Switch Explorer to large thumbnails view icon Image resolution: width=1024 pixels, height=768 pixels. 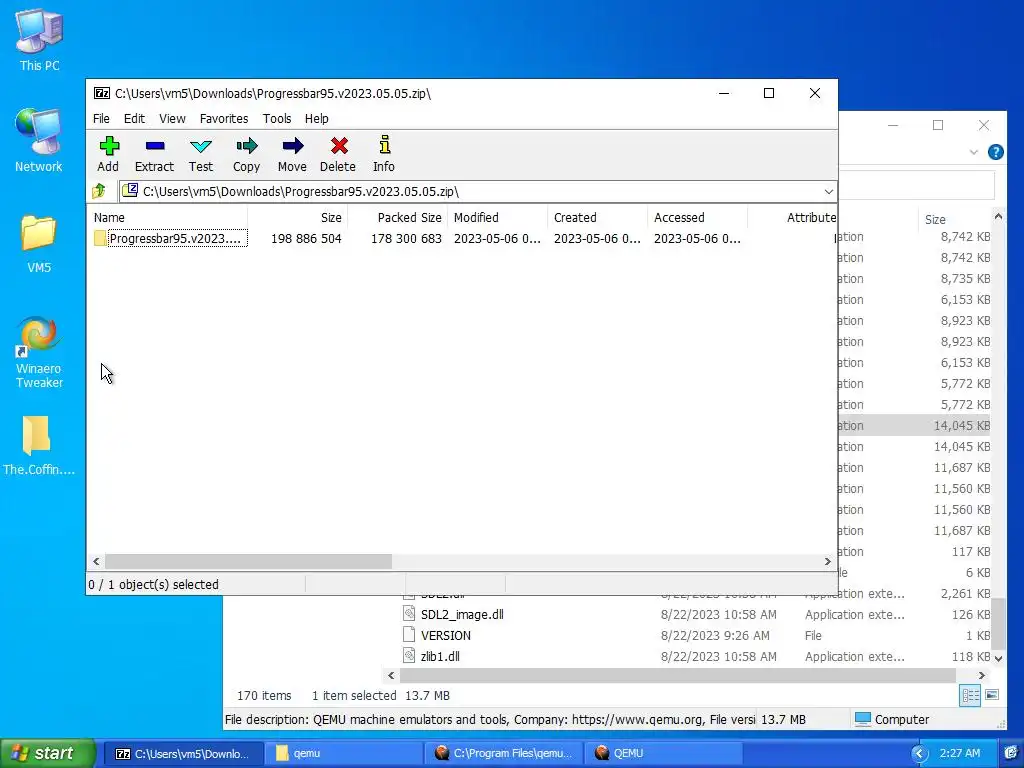pyautogui.click(x=992, y=695)
